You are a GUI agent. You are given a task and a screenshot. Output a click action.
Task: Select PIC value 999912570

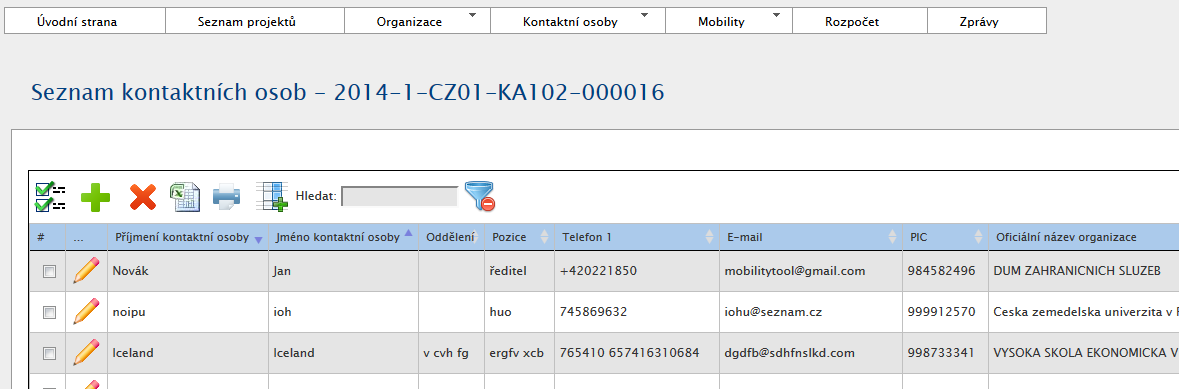[946, 312]
